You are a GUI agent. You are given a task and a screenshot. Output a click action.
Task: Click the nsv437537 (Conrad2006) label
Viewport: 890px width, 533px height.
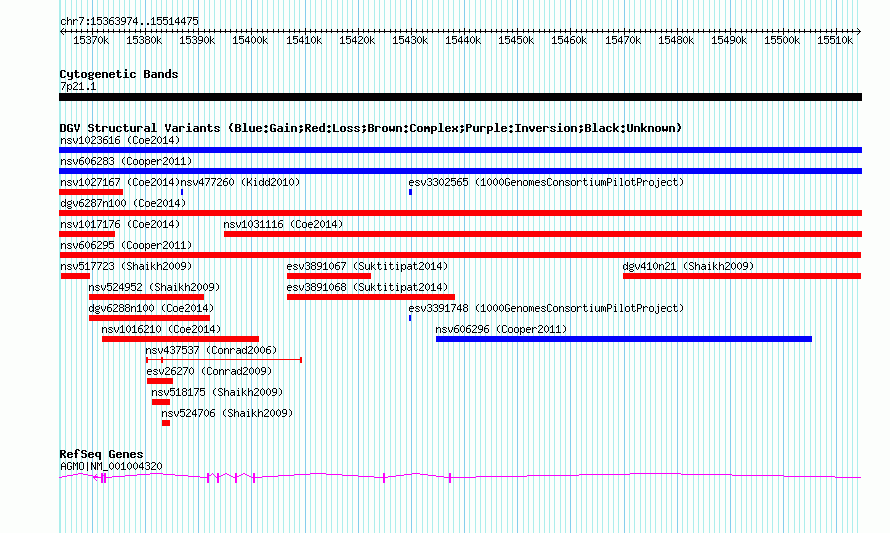211,350
